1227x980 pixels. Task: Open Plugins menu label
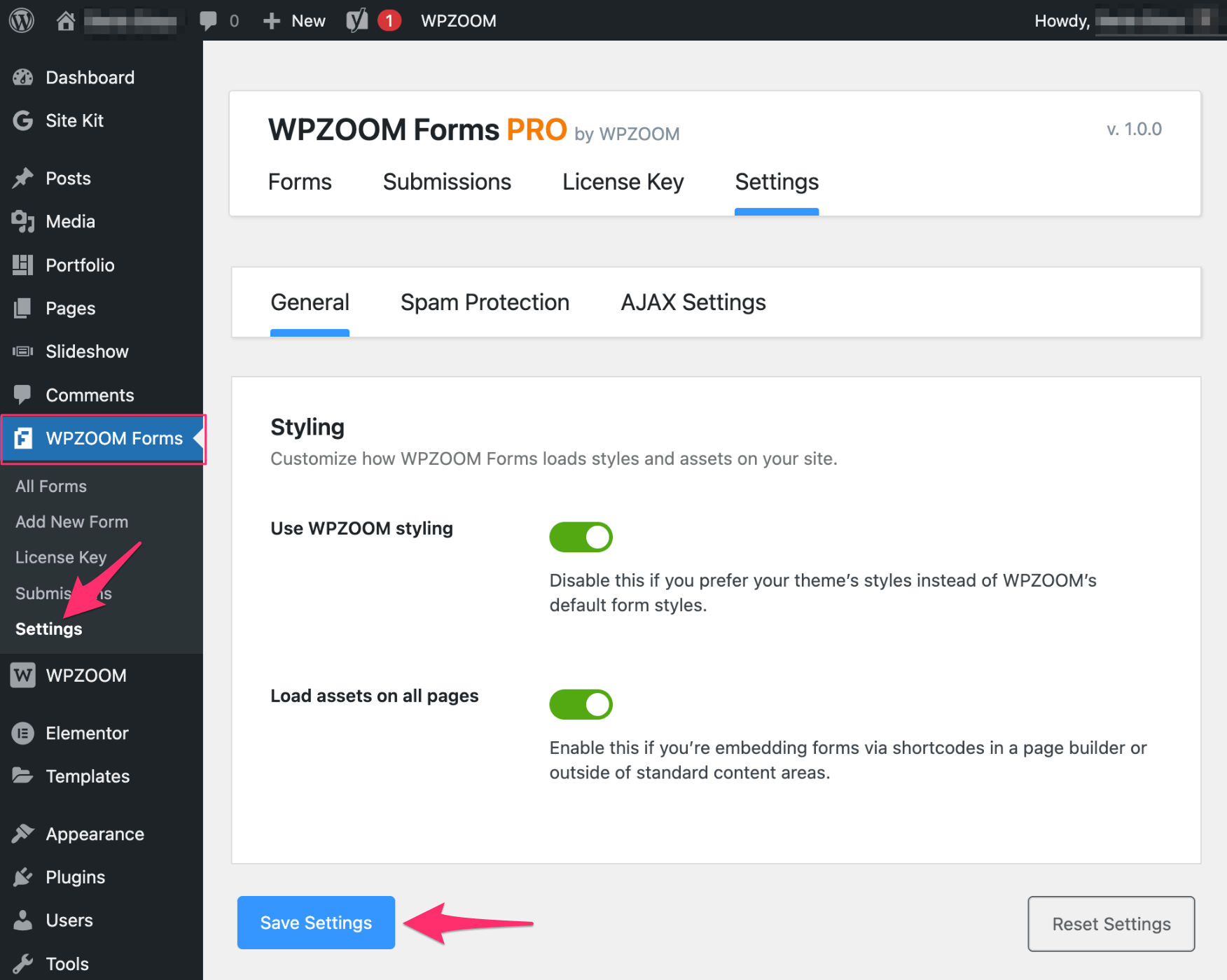75,877
